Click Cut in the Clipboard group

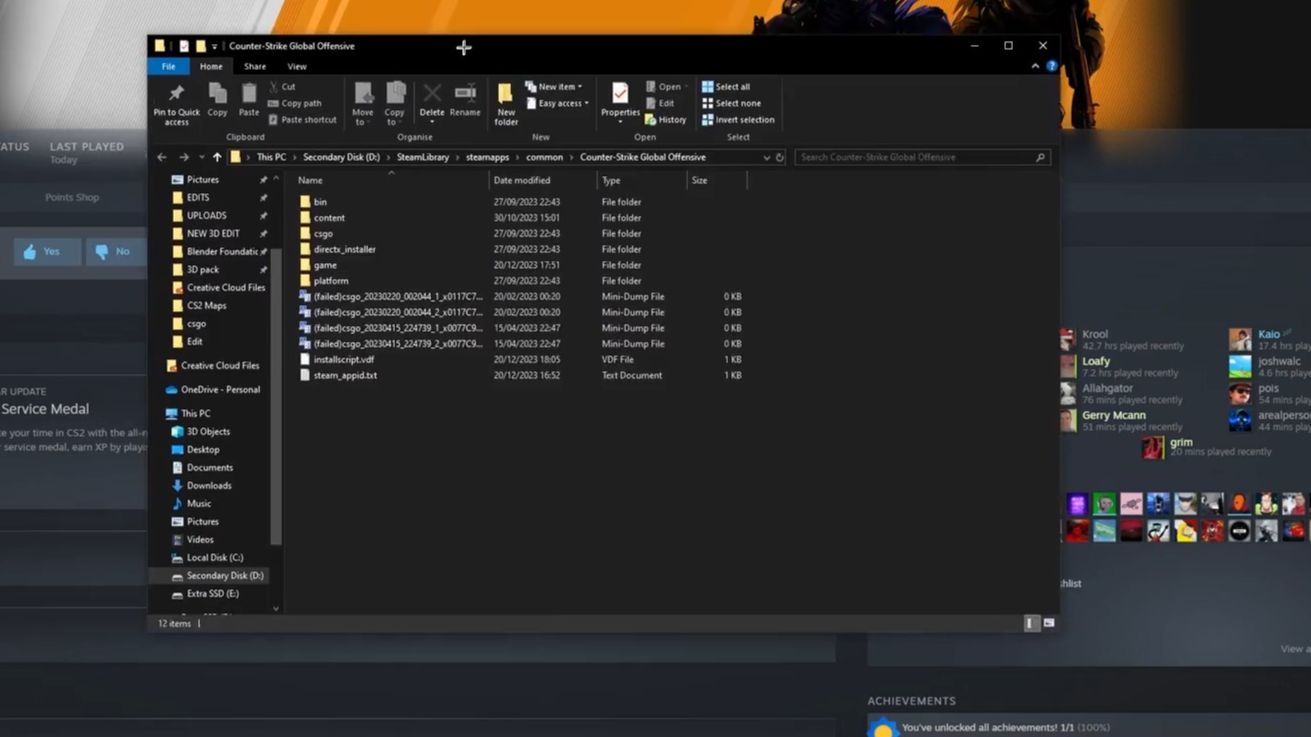pos(282,87)
